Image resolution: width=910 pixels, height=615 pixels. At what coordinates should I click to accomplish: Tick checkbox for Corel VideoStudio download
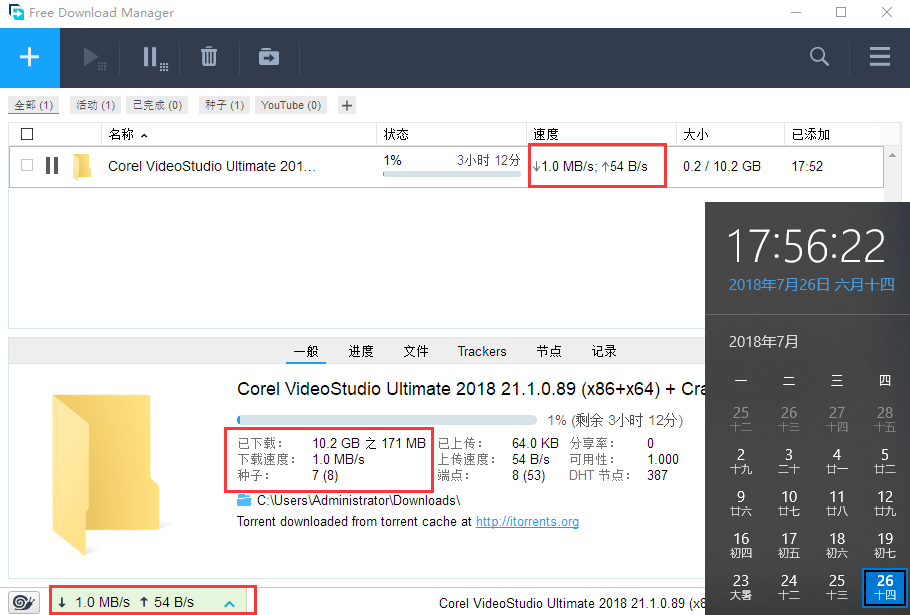point(27,165)
